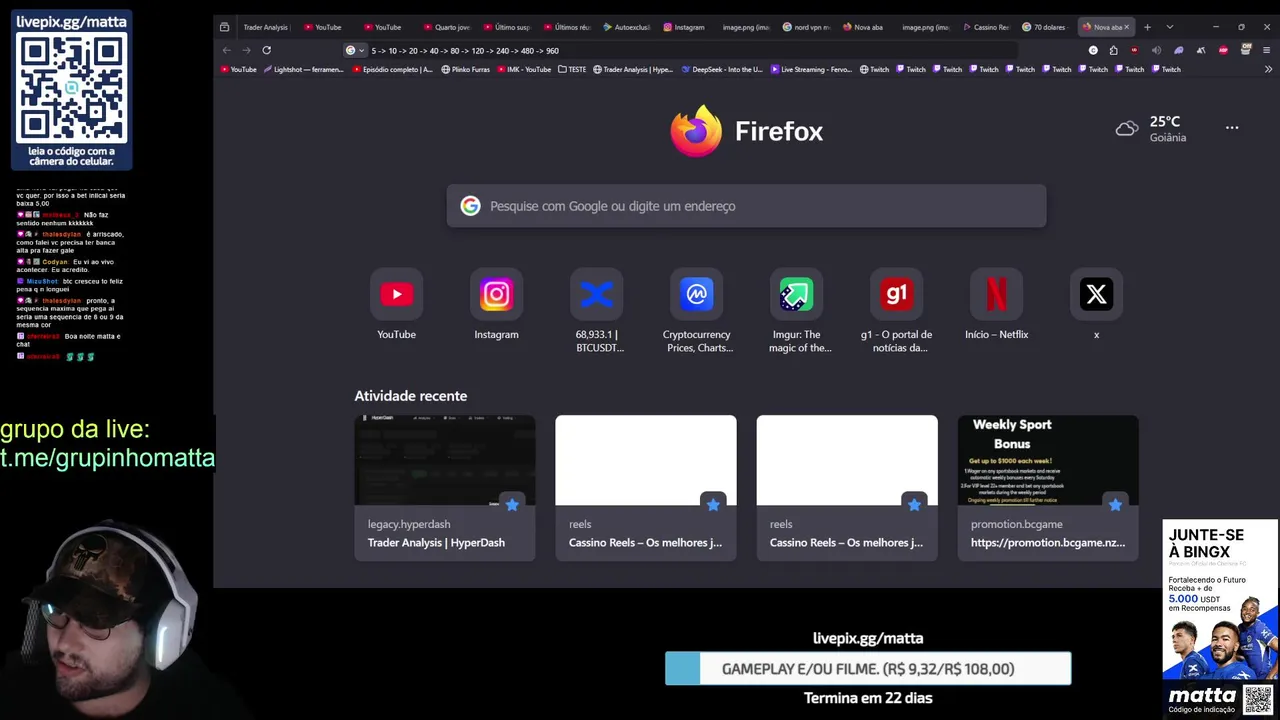
Task: Open the Imgur shortcut tile
Action: pyautogui.click(x=796, y=311)
